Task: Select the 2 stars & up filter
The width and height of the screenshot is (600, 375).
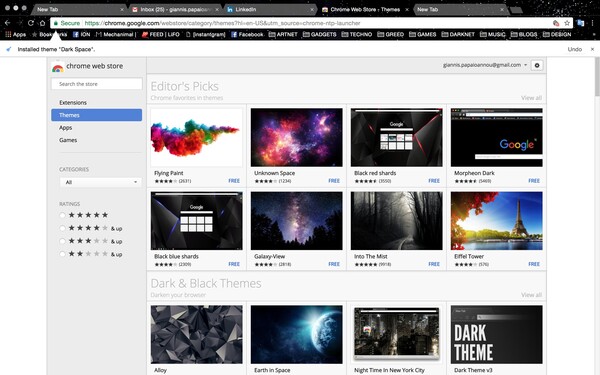Action: tap(62, 254)
